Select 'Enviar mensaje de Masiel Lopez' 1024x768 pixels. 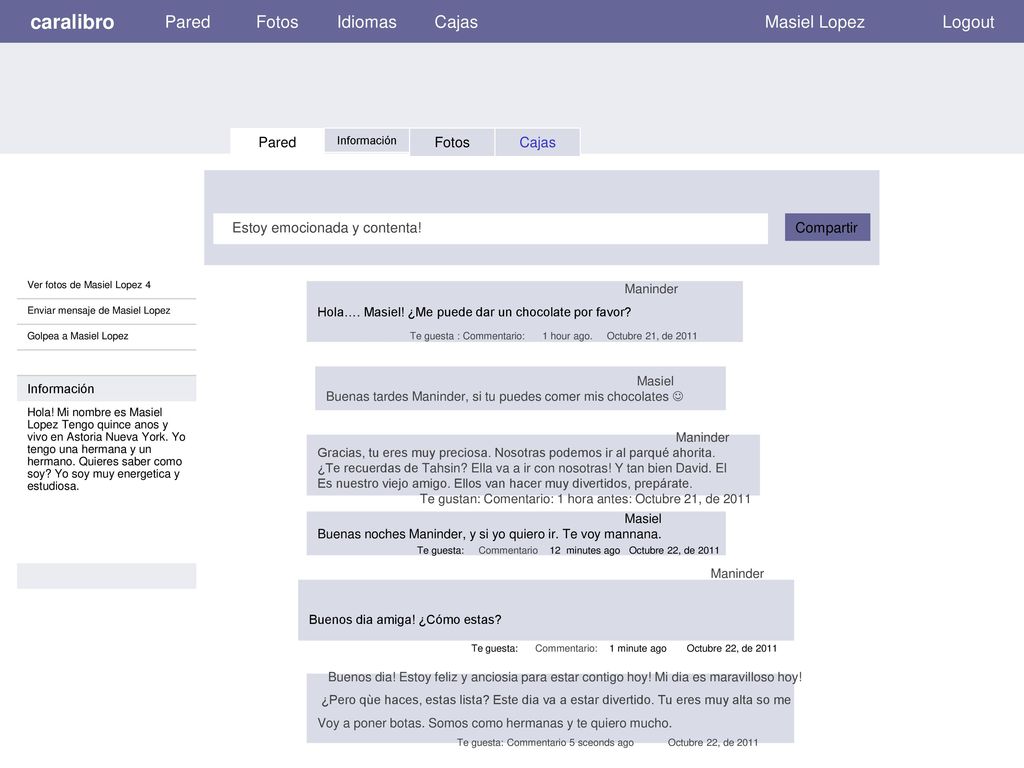[99, 310]
